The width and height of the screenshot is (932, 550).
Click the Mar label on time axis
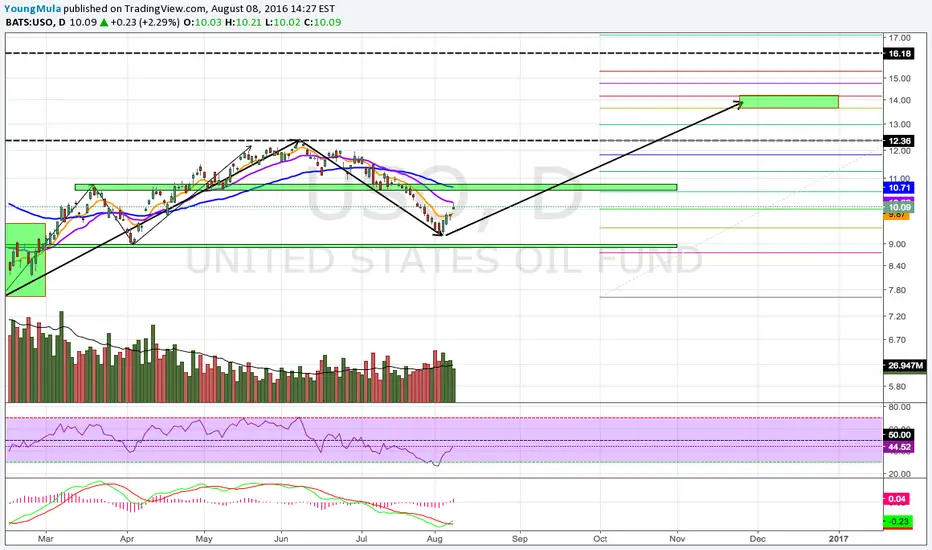[46, 539]
